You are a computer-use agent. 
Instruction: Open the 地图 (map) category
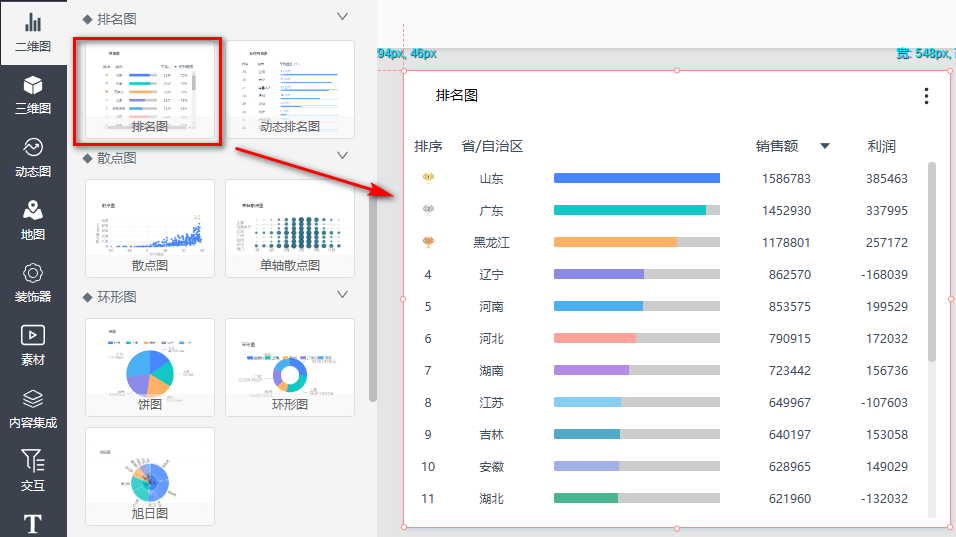pos(33,221)
